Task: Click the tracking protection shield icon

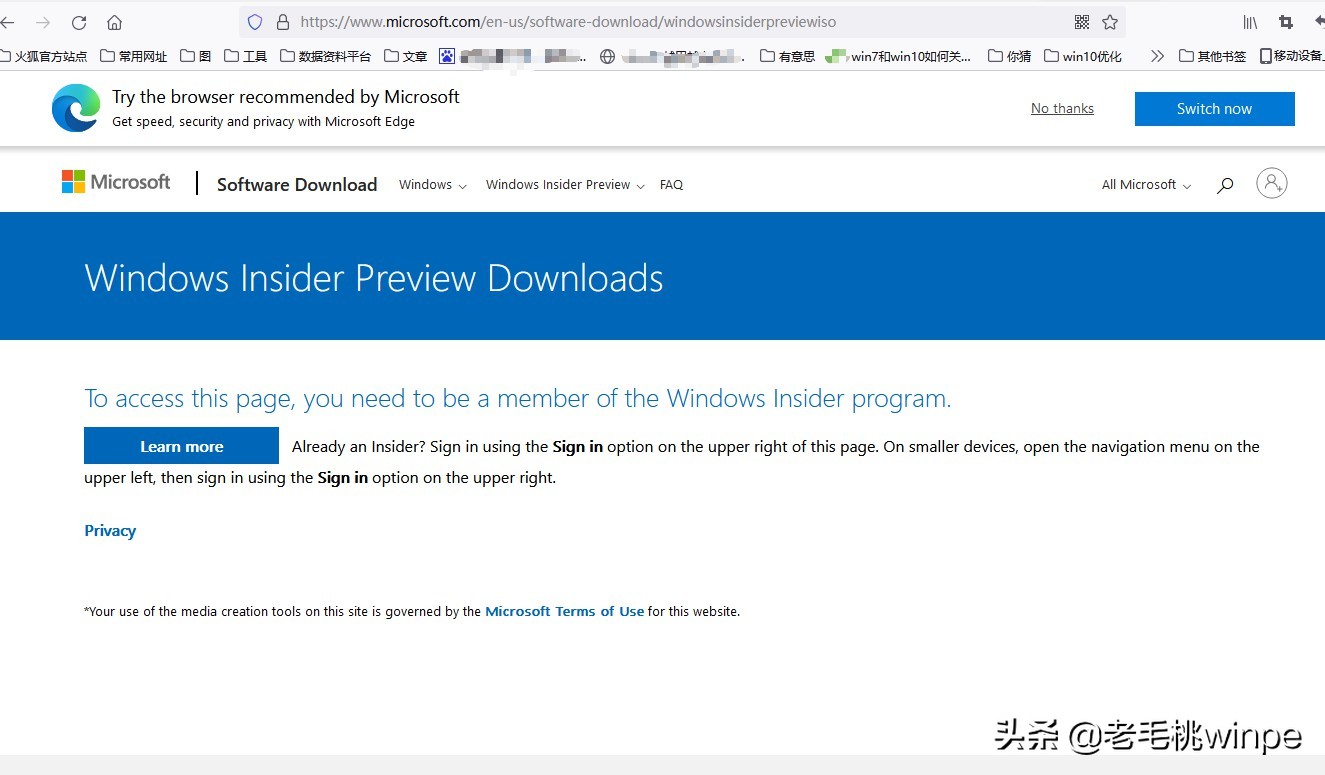Action: coord(255,21)
